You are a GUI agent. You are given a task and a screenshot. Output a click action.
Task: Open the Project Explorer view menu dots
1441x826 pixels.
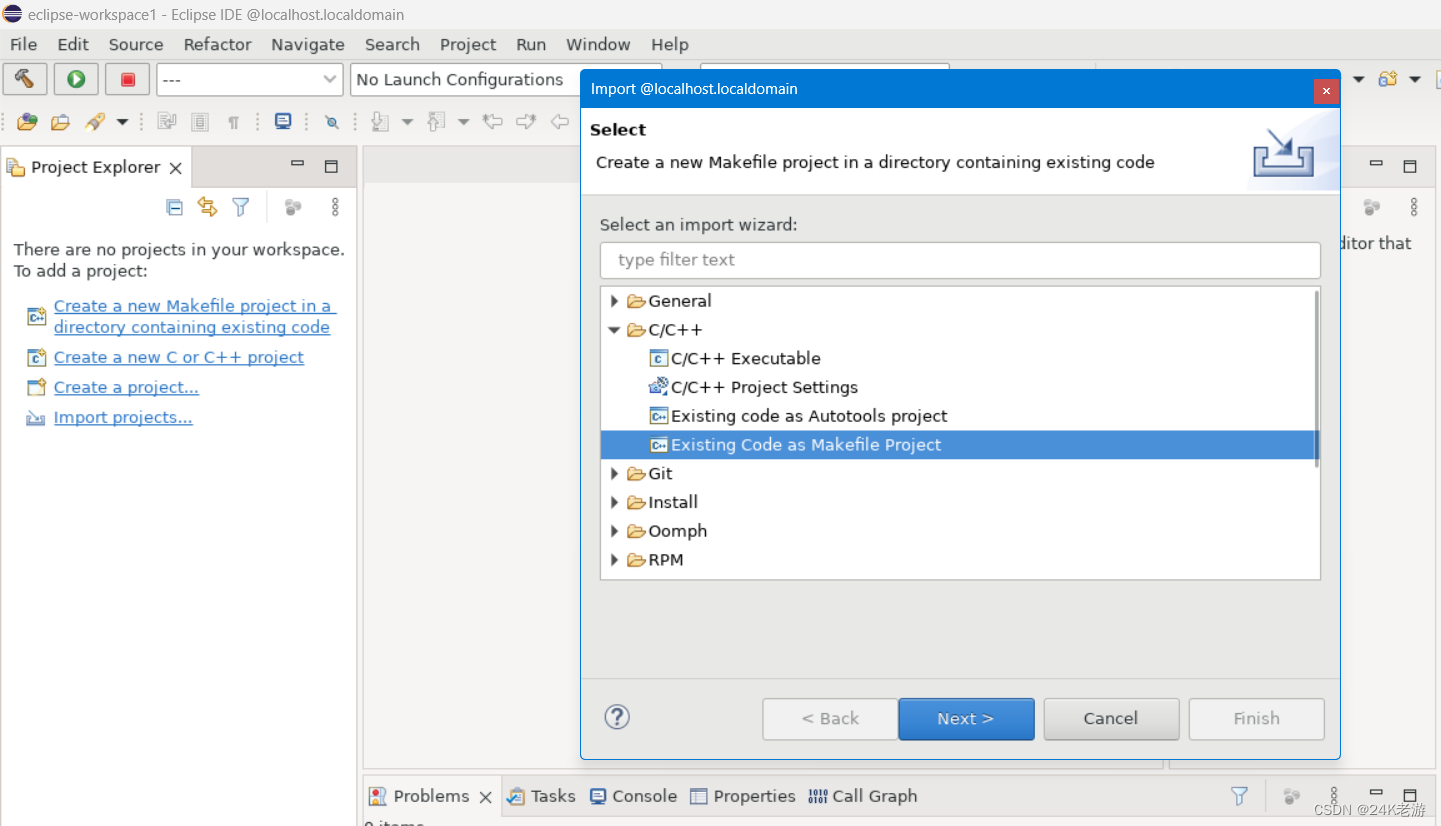click(335, 207)
